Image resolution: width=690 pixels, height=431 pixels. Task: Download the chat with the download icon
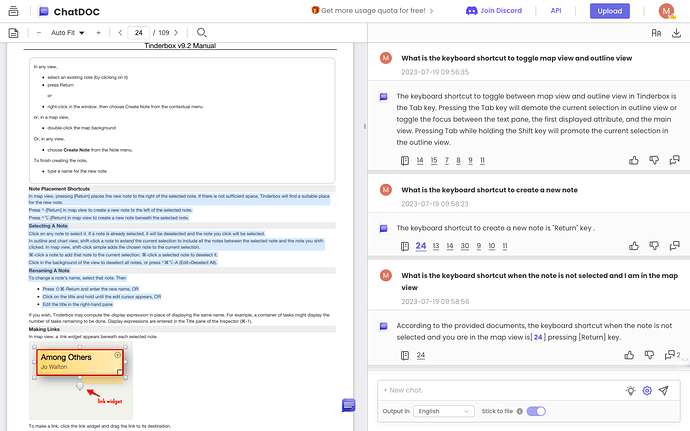pyautogui.click(x=676, y=33)
